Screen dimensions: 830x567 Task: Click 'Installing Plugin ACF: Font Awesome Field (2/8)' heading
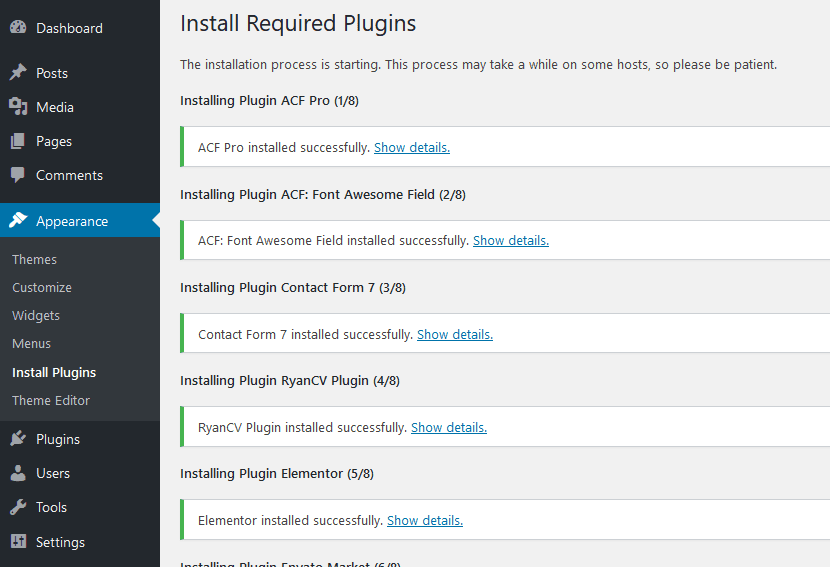pyautogui.click(x=323, y=195)
